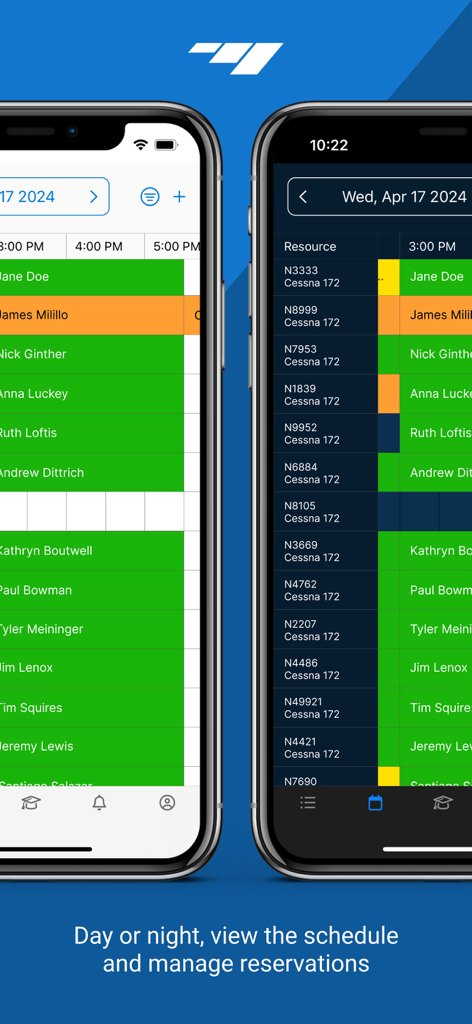Open Paul Bowman block on dark phone

point(436,590)
